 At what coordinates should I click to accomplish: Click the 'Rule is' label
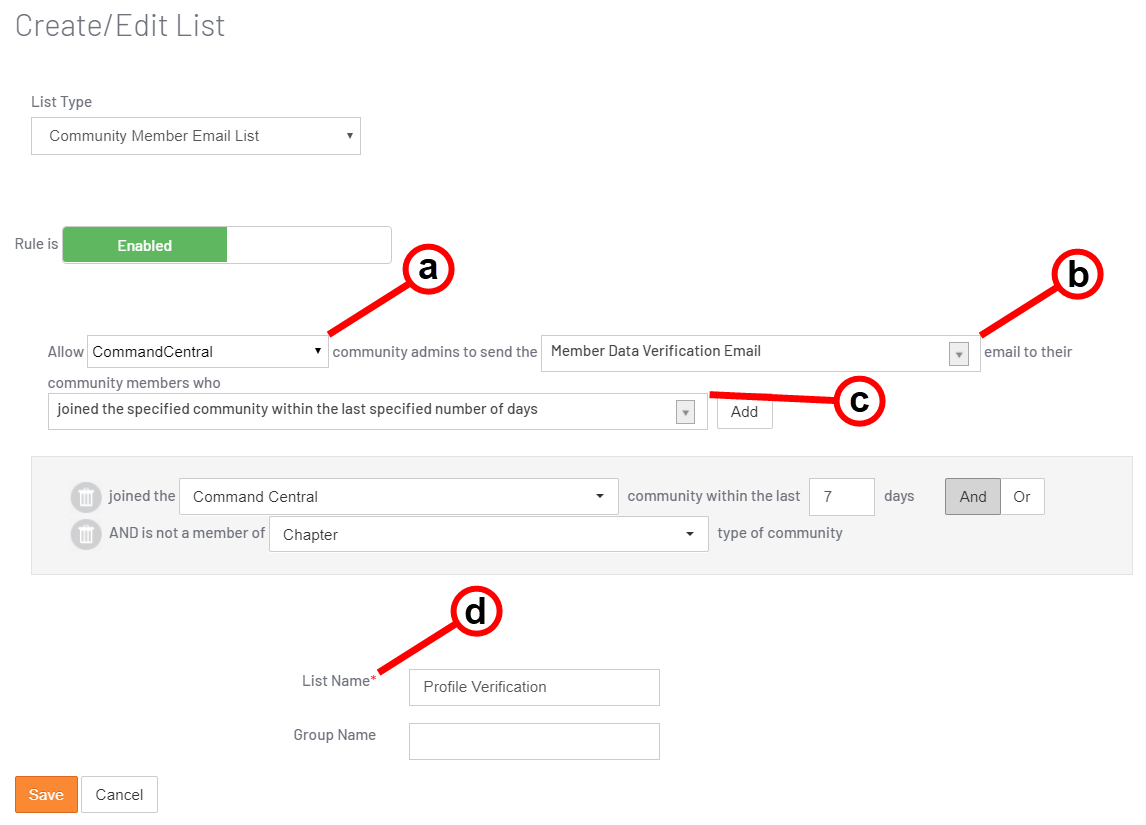coord(37,244)
